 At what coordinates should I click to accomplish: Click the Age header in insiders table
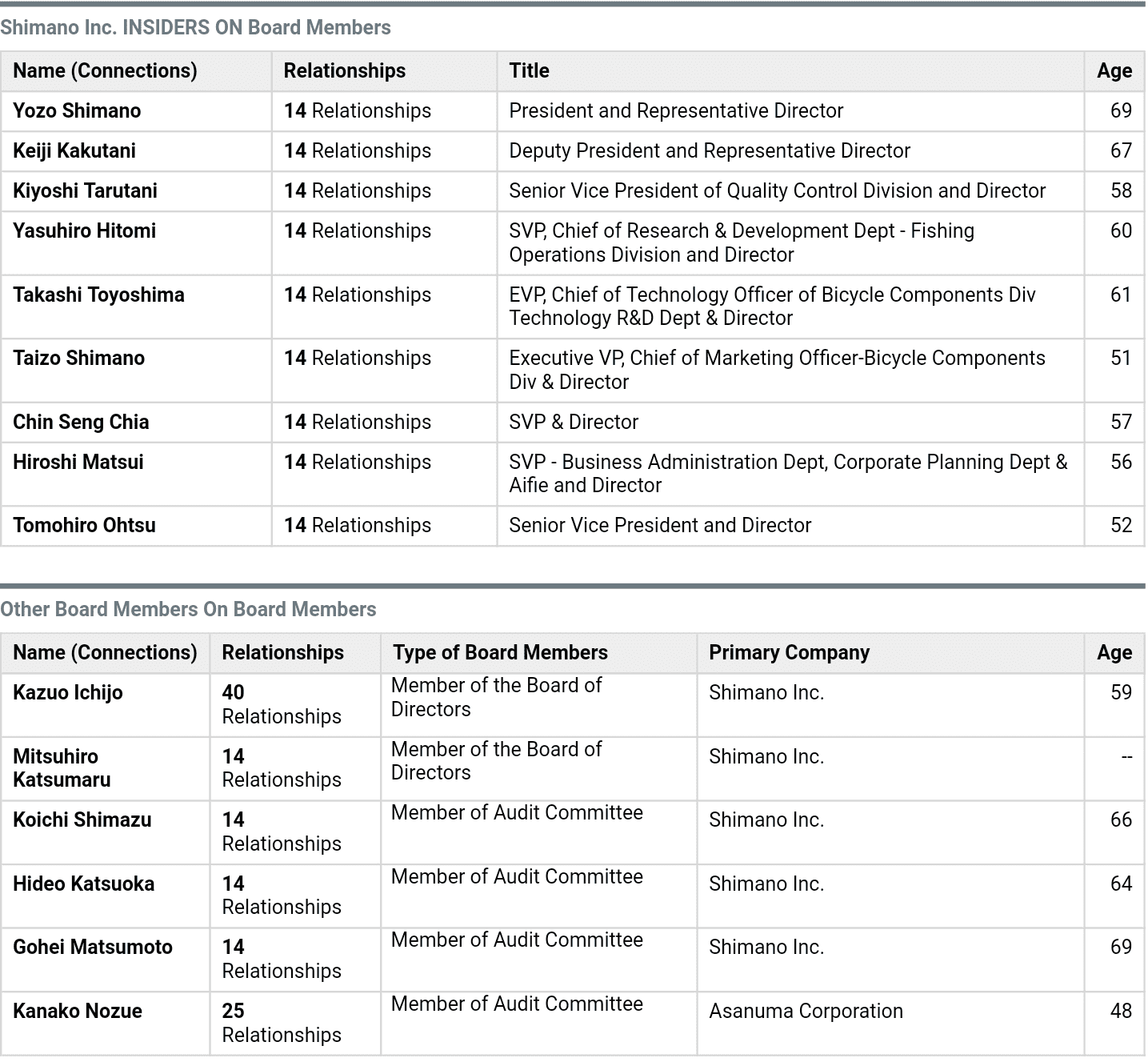pos(1114,71)
